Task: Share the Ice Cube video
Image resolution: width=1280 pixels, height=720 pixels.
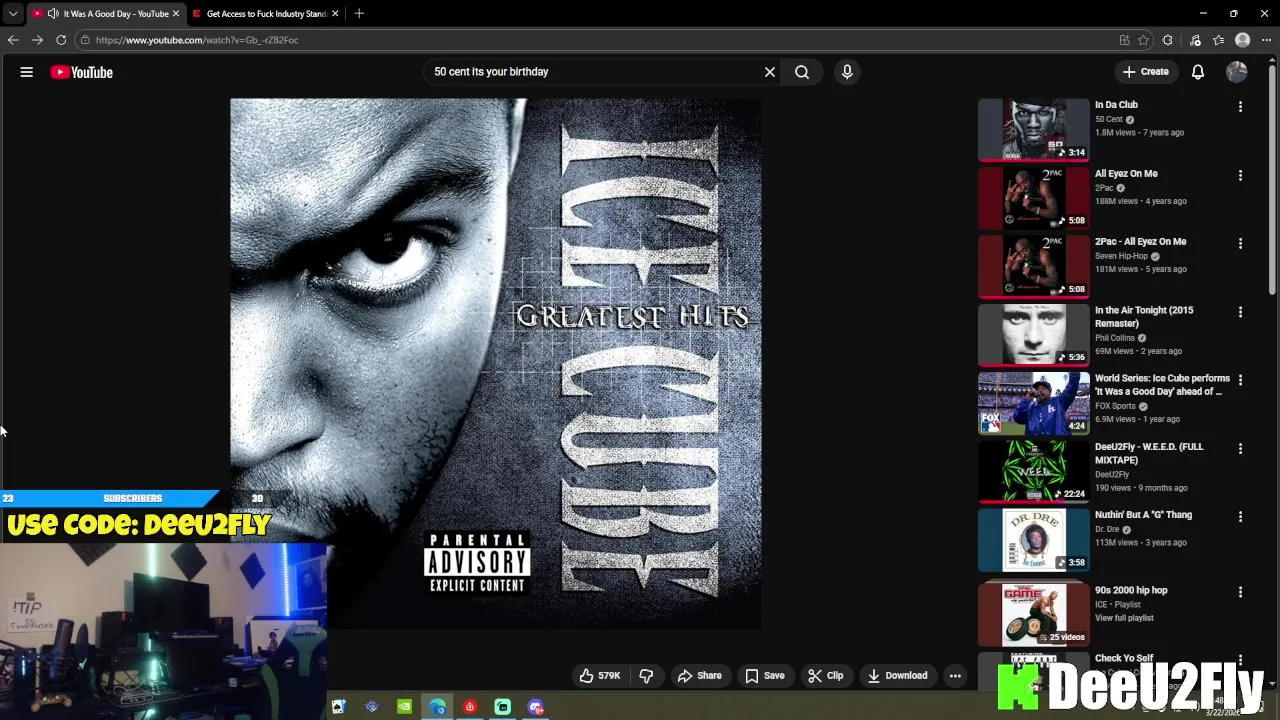Action: 699,676
